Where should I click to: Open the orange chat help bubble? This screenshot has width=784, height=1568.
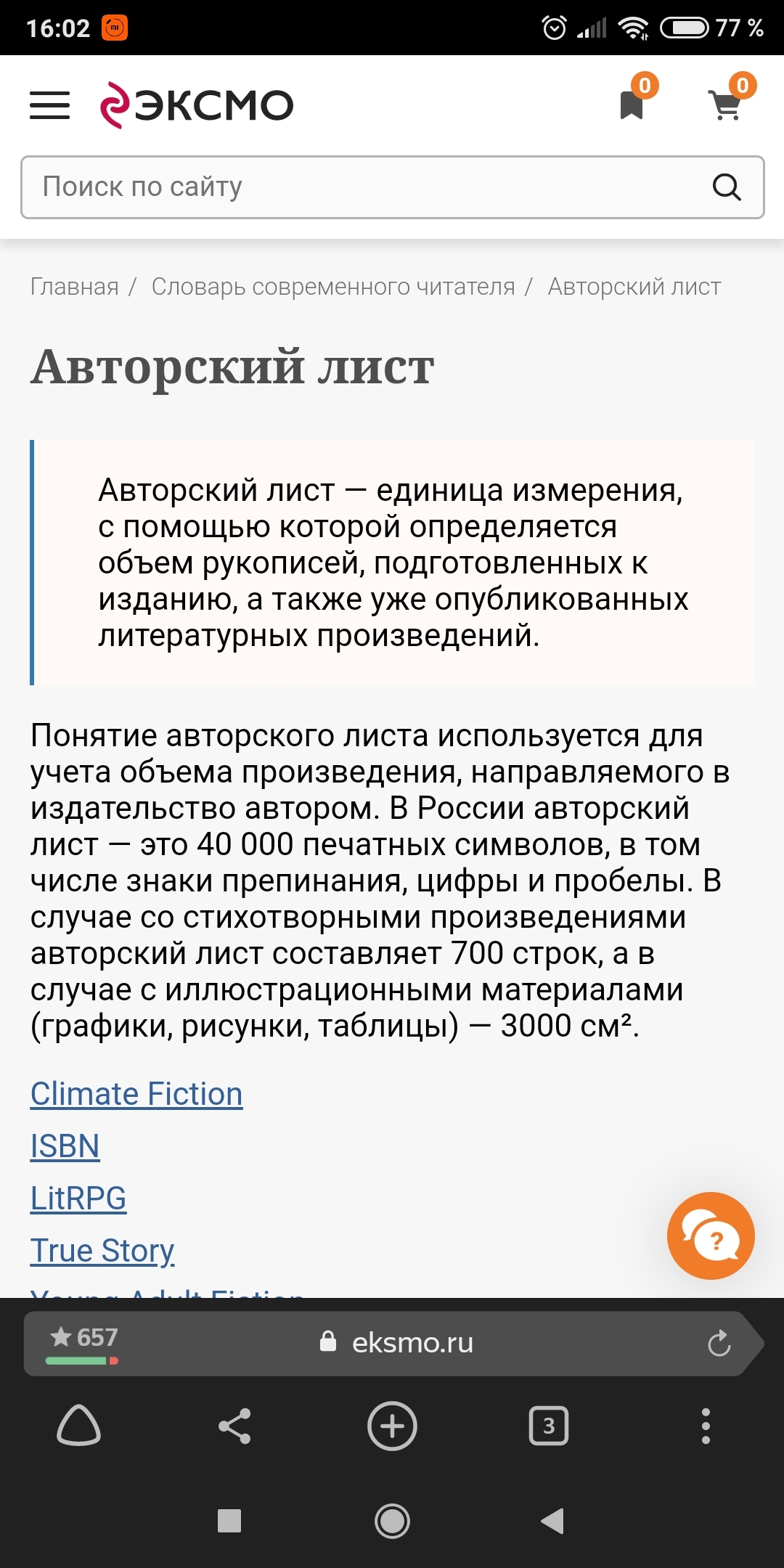click(711, 1236)
